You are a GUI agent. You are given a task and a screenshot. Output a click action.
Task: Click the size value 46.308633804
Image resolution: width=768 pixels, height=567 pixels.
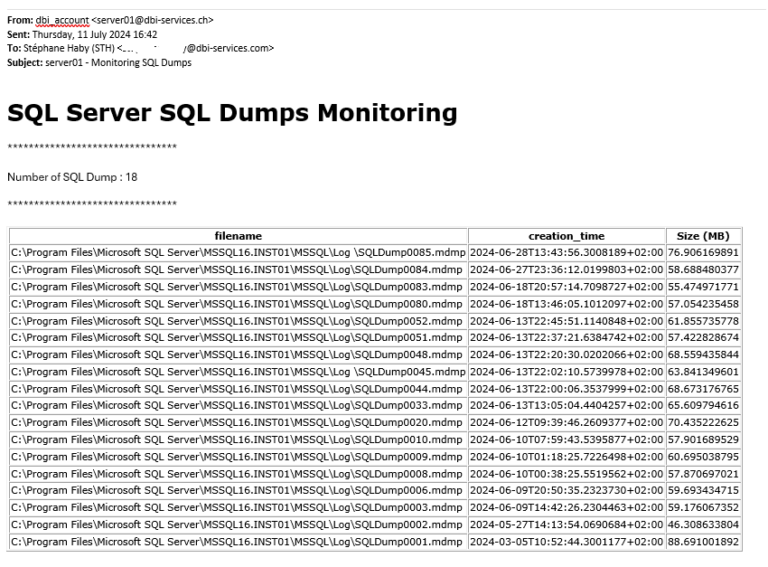[x=704, y=525]
